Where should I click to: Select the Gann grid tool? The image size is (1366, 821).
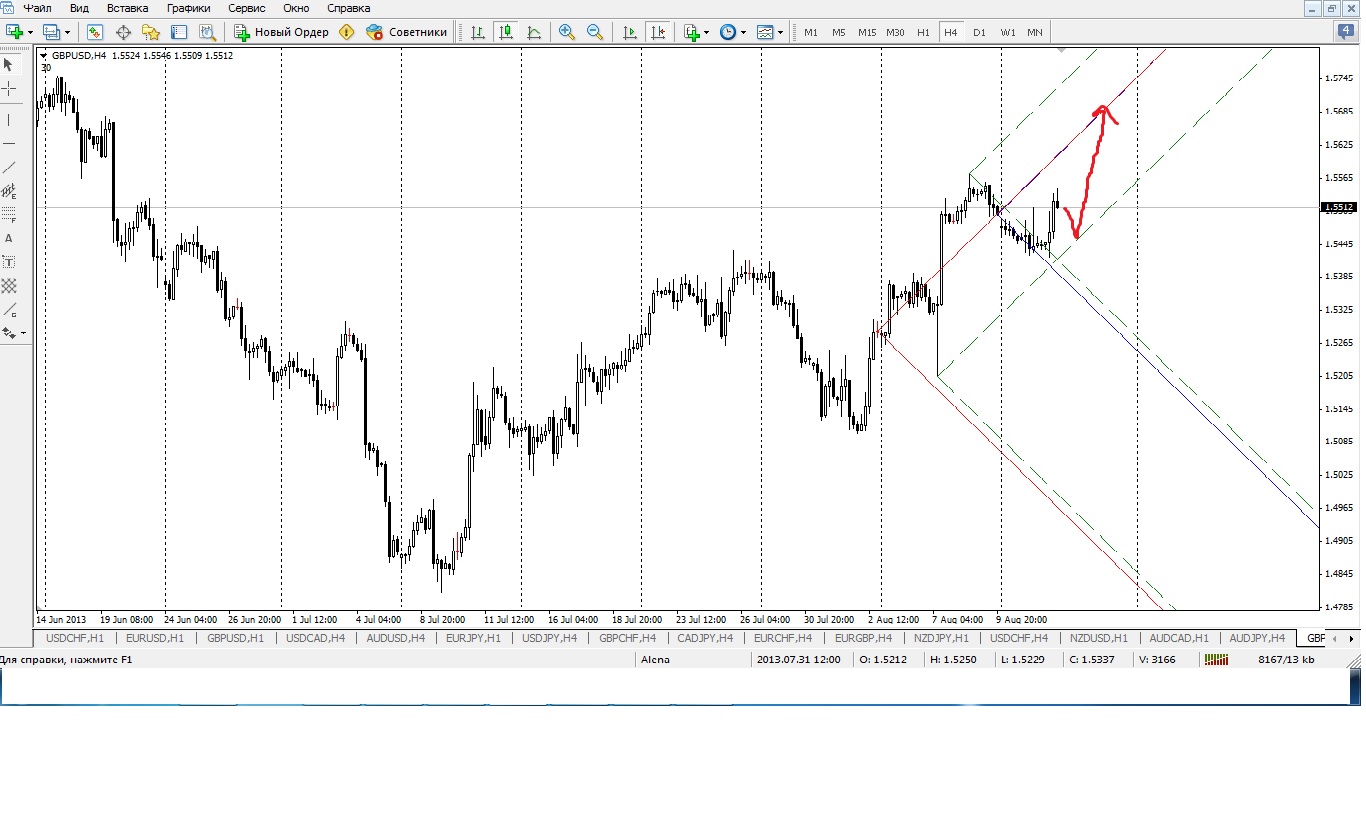(9, 286)
